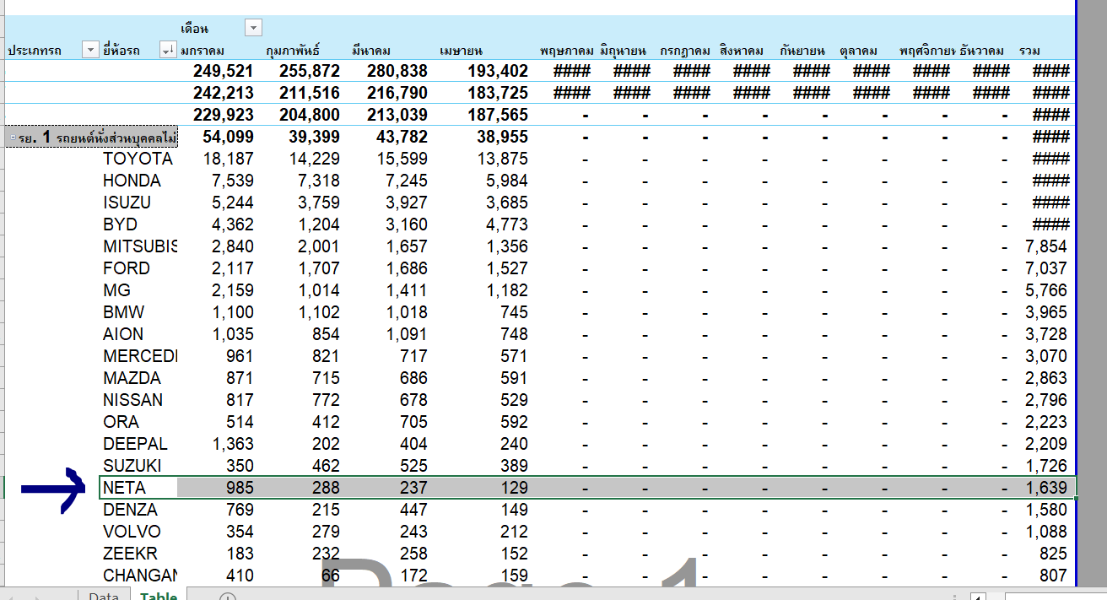Viewport: 1107px width, 600px height.
Task: Select the พฤษภาคม column header
Action: (566, 51)
